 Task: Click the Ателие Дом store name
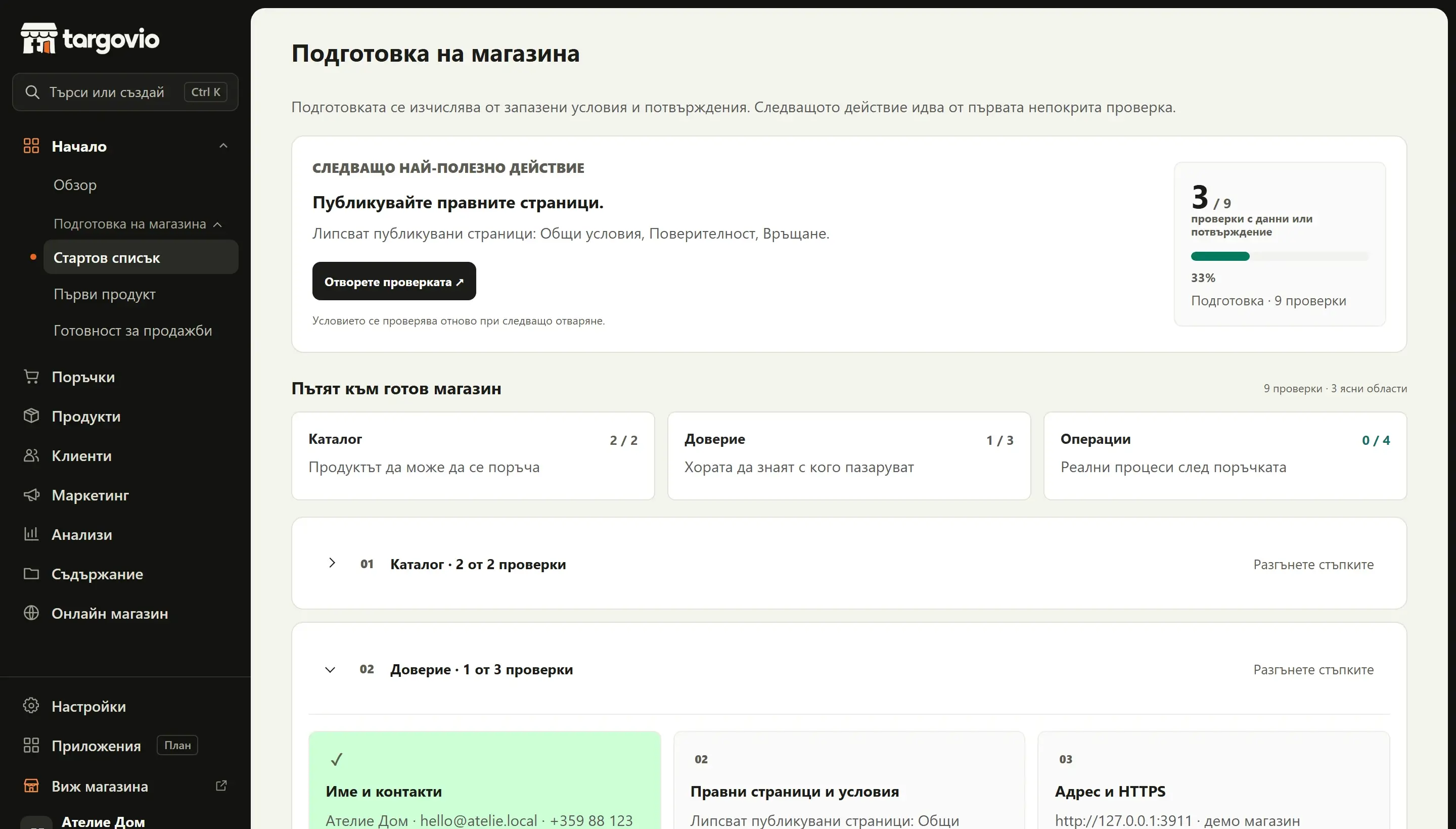[103, 821]
